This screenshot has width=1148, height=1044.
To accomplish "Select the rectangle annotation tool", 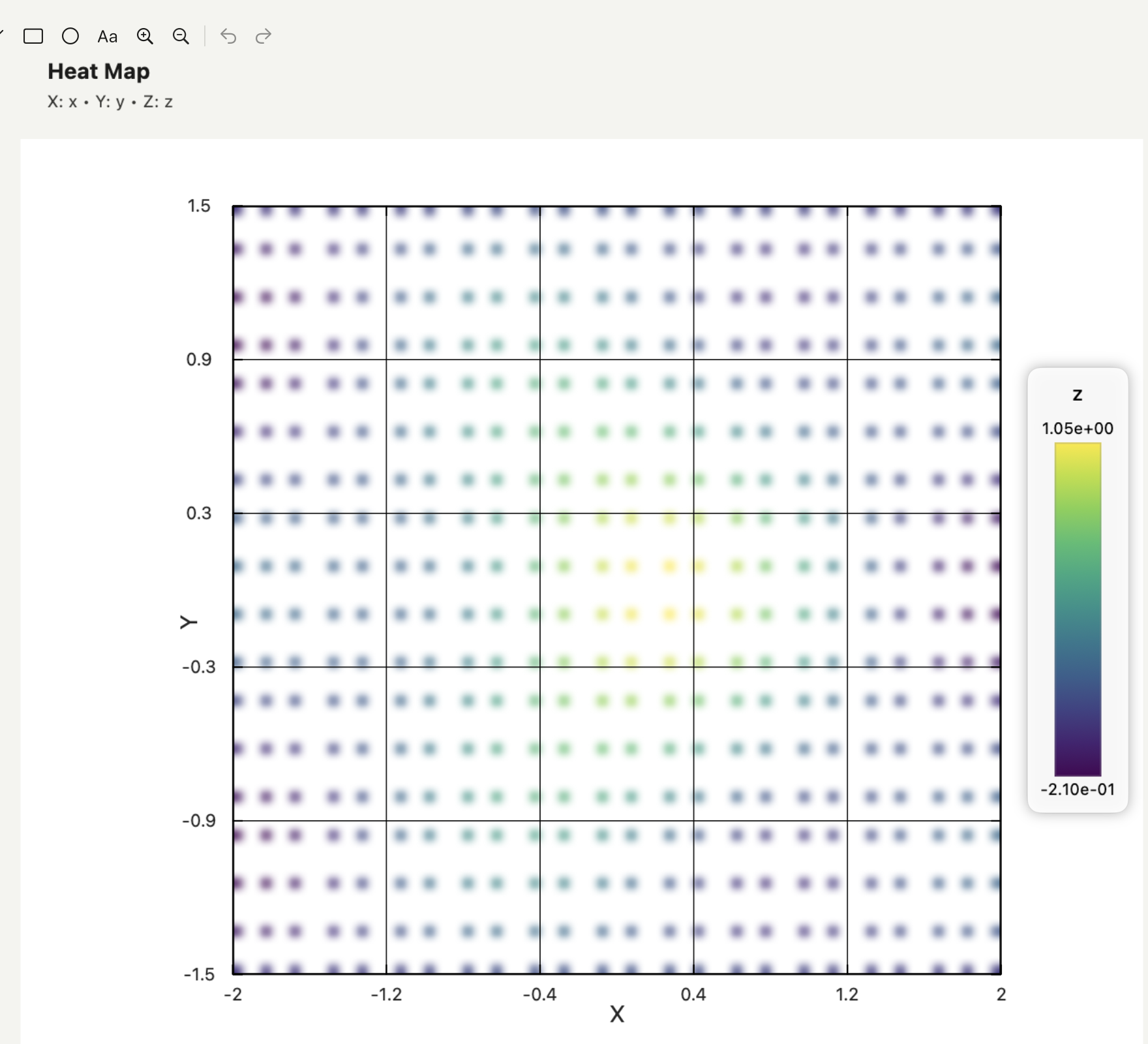I will point(33,36).
